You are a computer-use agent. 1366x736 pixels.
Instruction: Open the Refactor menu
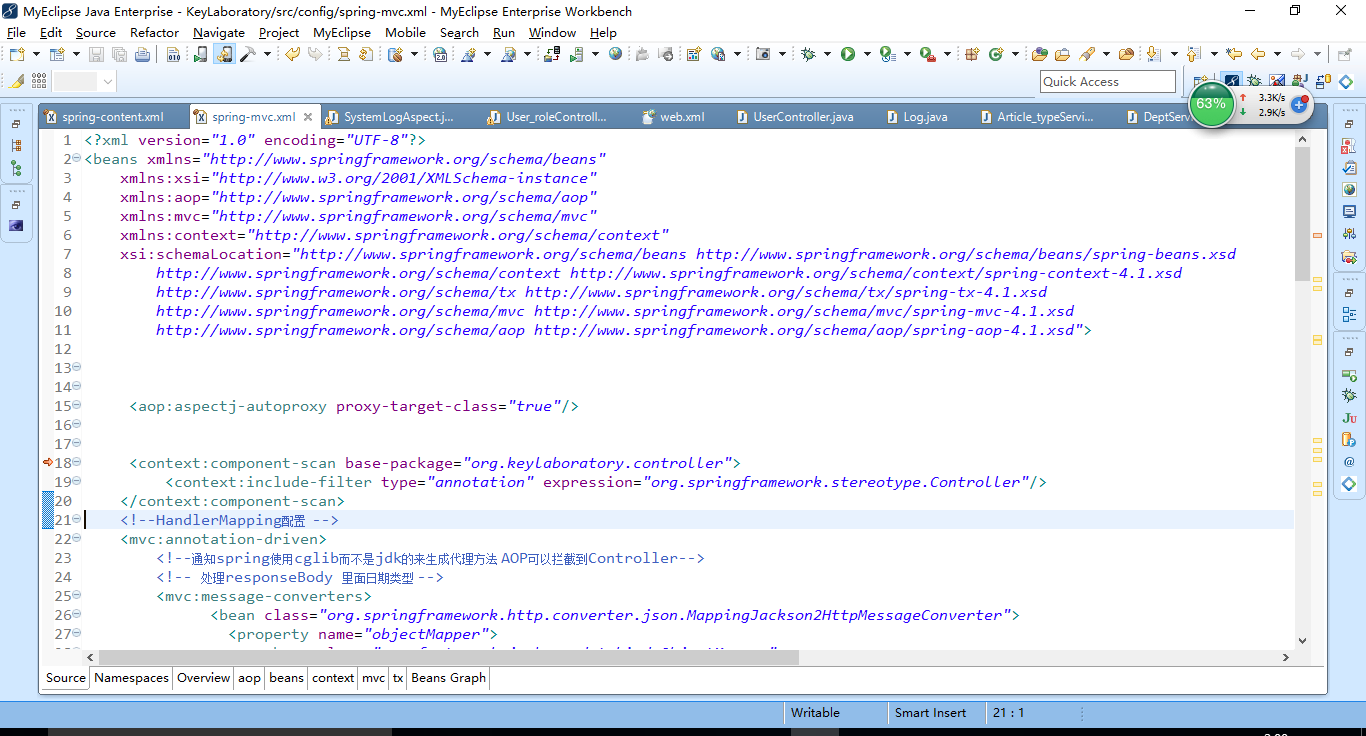[x=154, y=32]
